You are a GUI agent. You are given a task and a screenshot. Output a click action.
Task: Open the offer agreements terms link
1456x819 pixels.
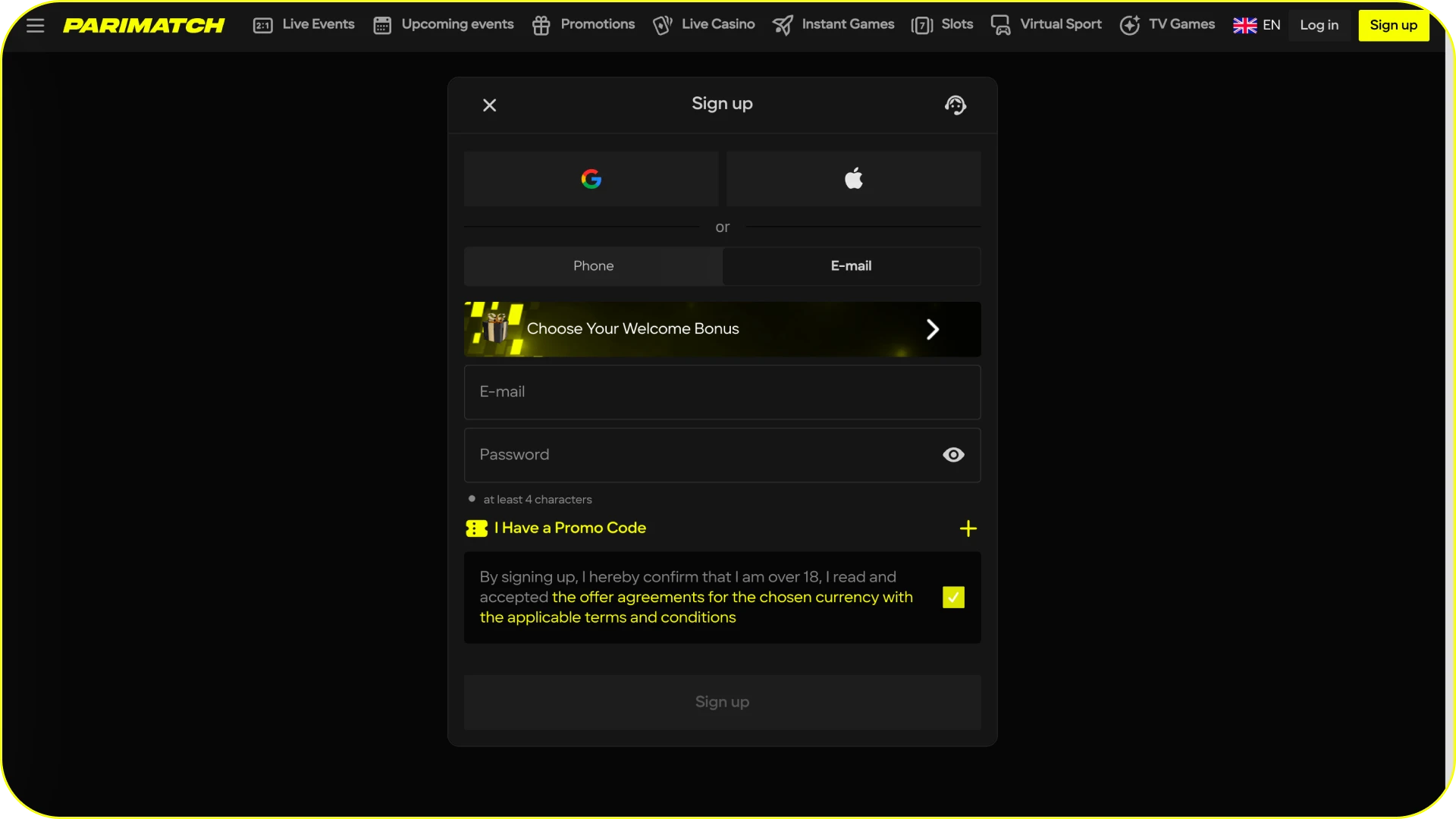pyautogui.click(x=696, y=607)
